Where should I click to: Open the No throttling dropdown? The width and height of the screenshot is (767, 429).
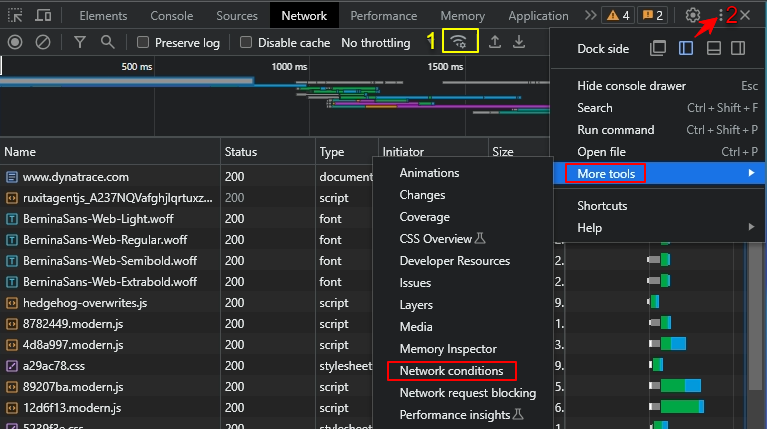[x=375, y=43]
